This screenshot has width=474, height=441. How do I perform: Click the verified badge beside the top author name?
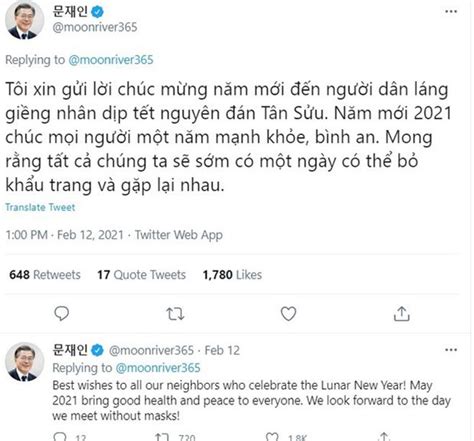pos(97,12)
